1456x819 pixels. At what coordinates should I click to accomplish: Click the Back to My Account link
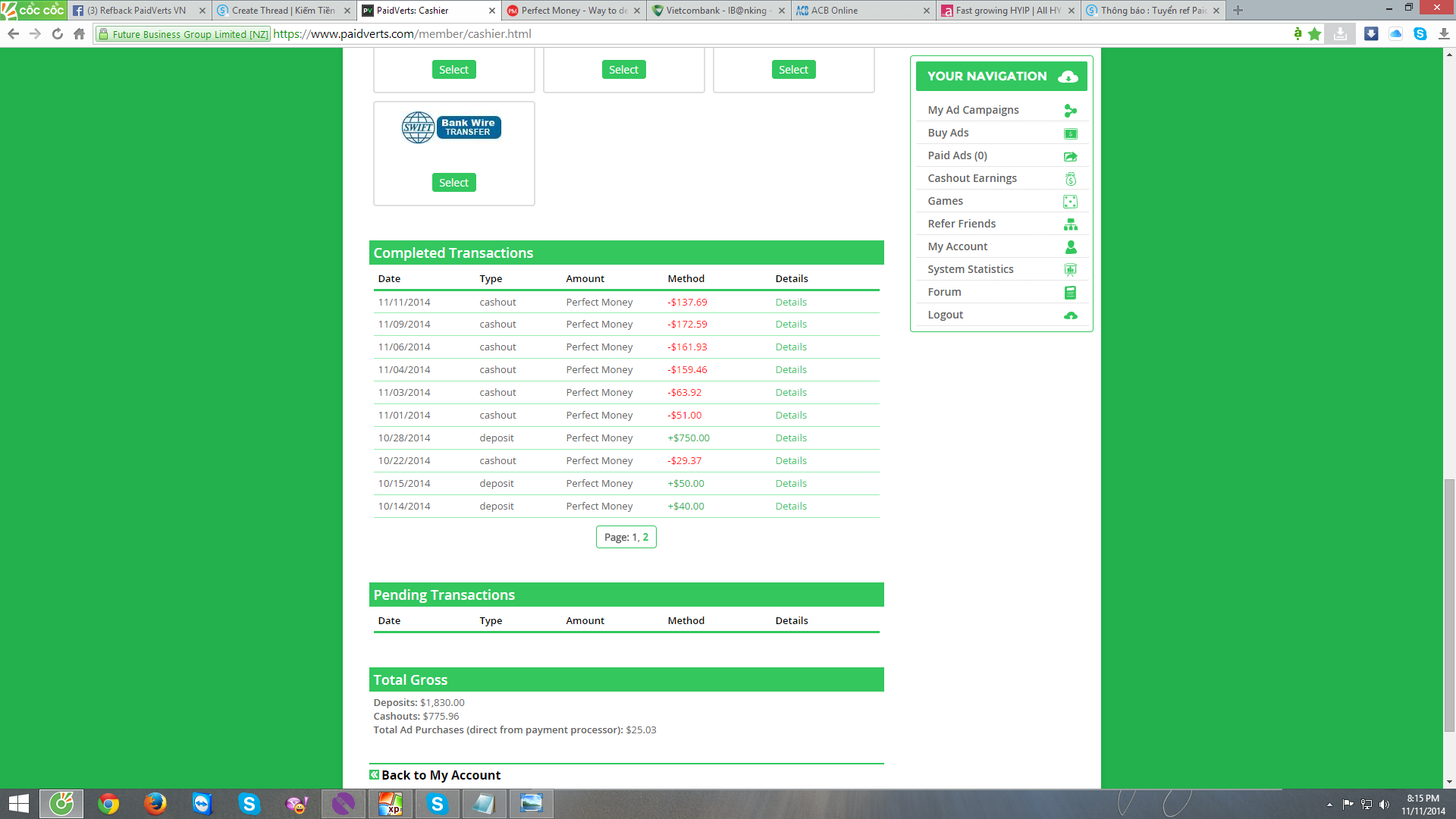coord(440,775)
